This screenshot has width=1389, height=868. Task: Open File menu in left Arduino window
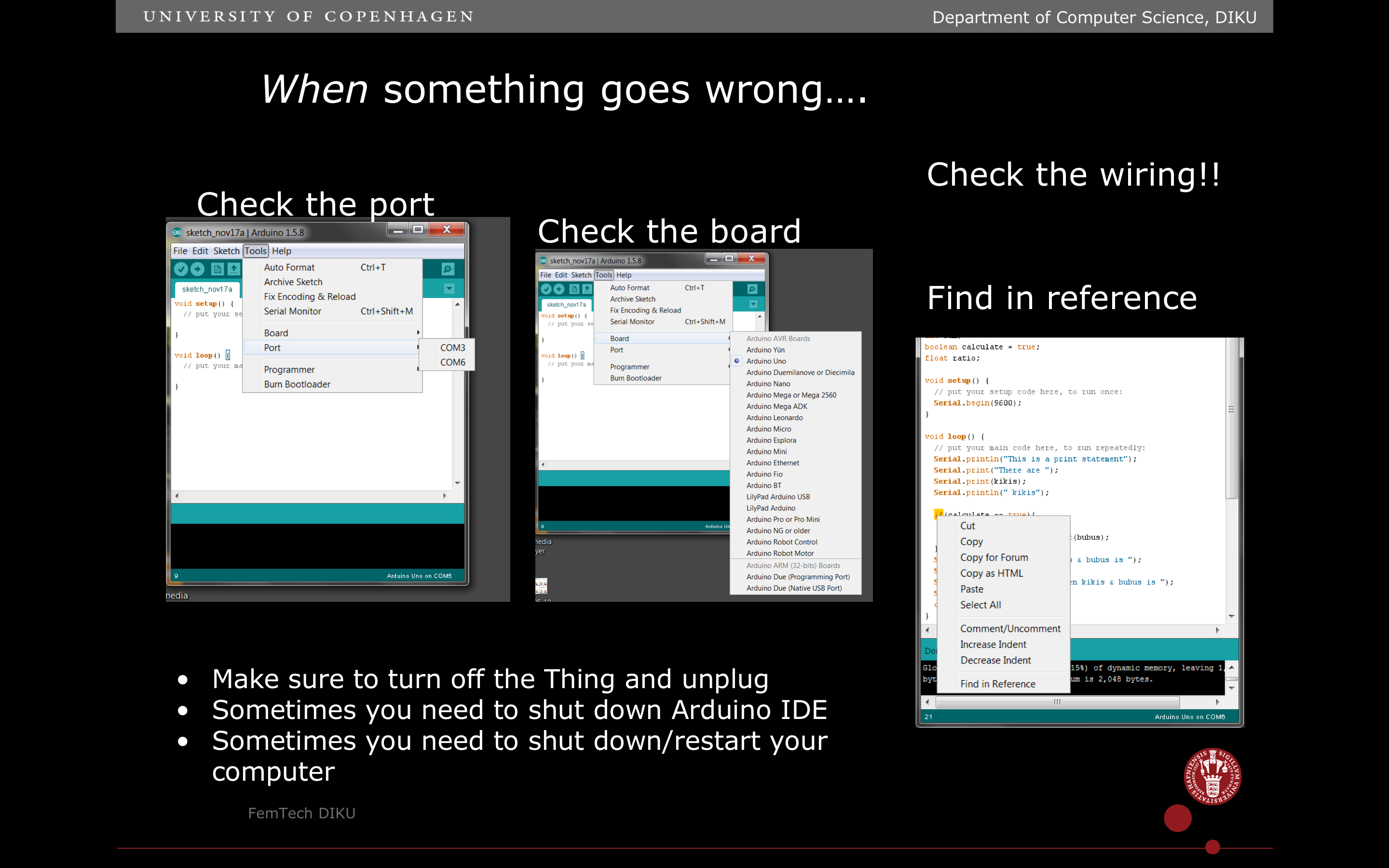180,251
